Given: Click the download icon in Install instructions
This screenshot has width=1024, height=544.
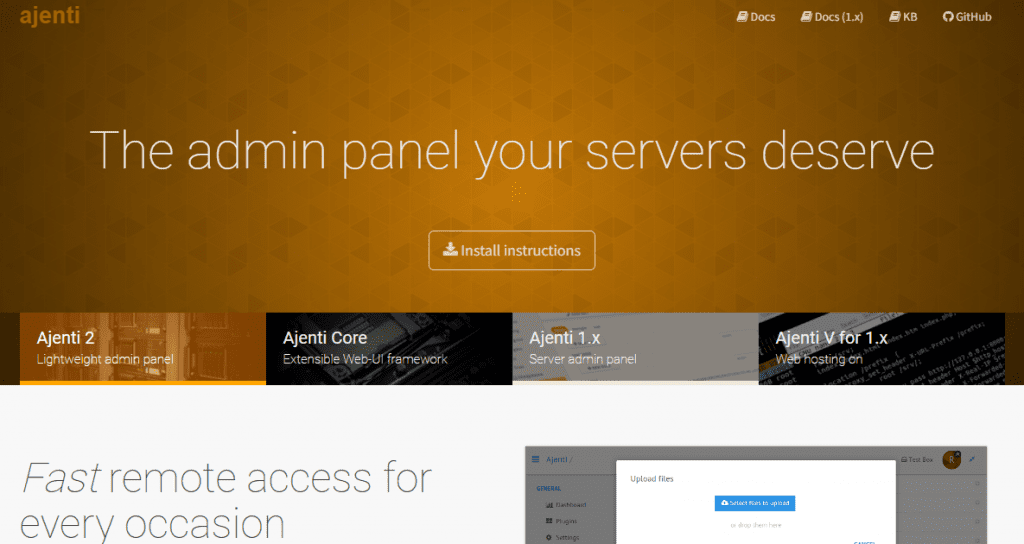Looking at the screenshot, I should (450, 249).
